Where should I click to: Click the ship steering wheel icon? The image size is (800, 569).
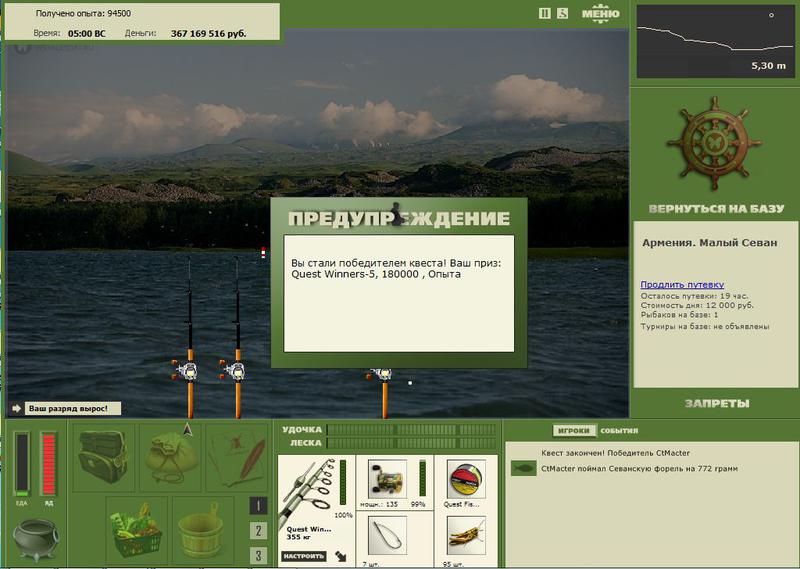point(714,143)
